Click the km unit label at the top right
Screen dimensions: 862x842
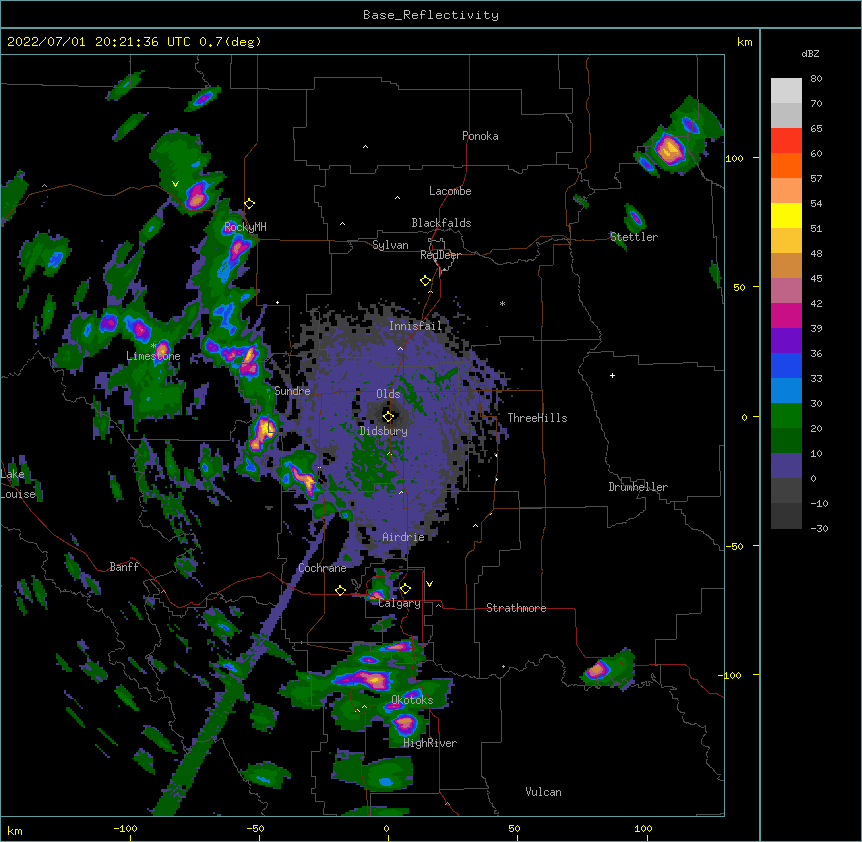click(x=745, y=42)
